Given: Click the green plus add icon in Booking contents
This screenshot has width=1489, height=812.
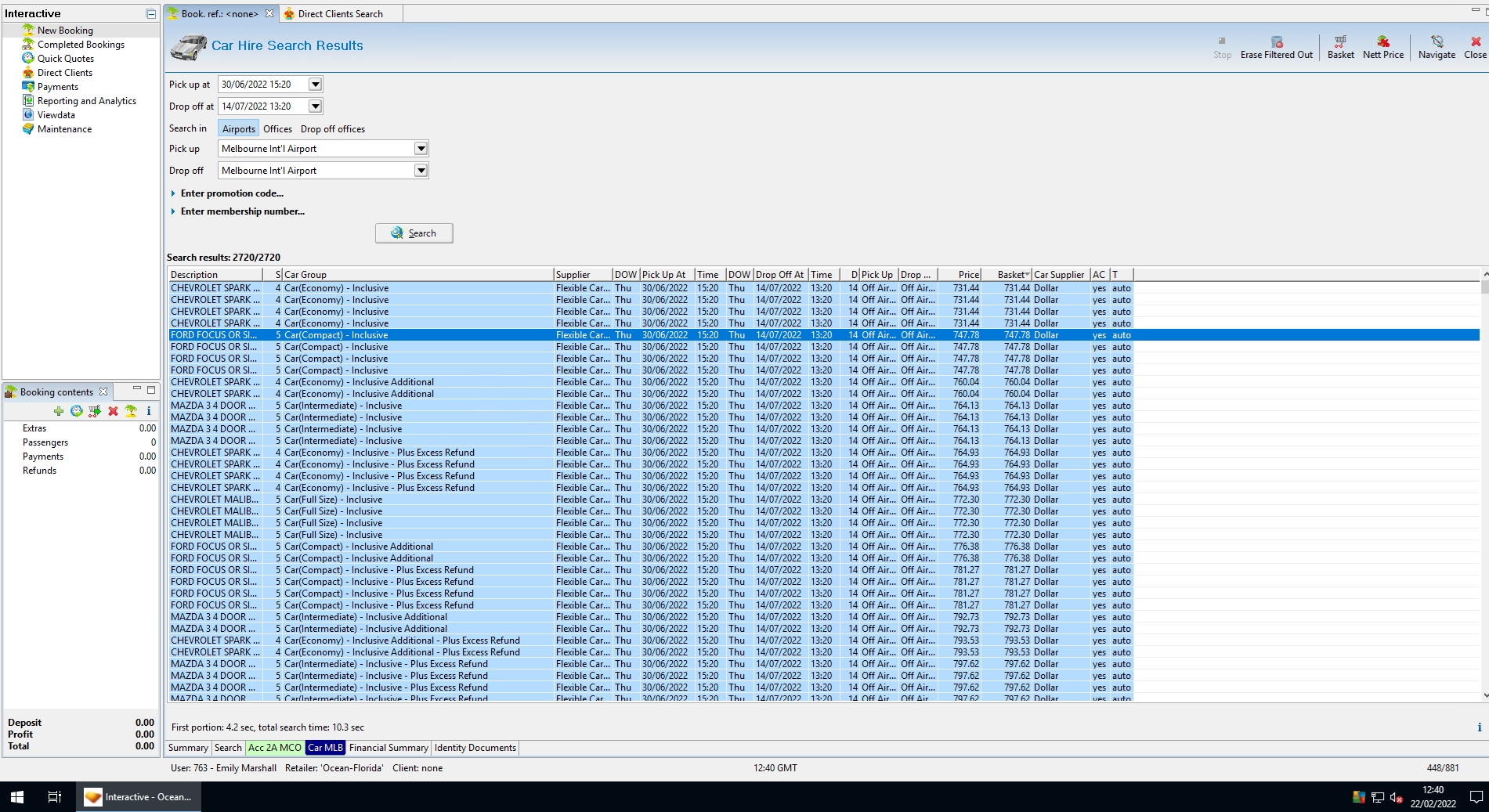Looking at the screenshot, I should coord(59,411).
